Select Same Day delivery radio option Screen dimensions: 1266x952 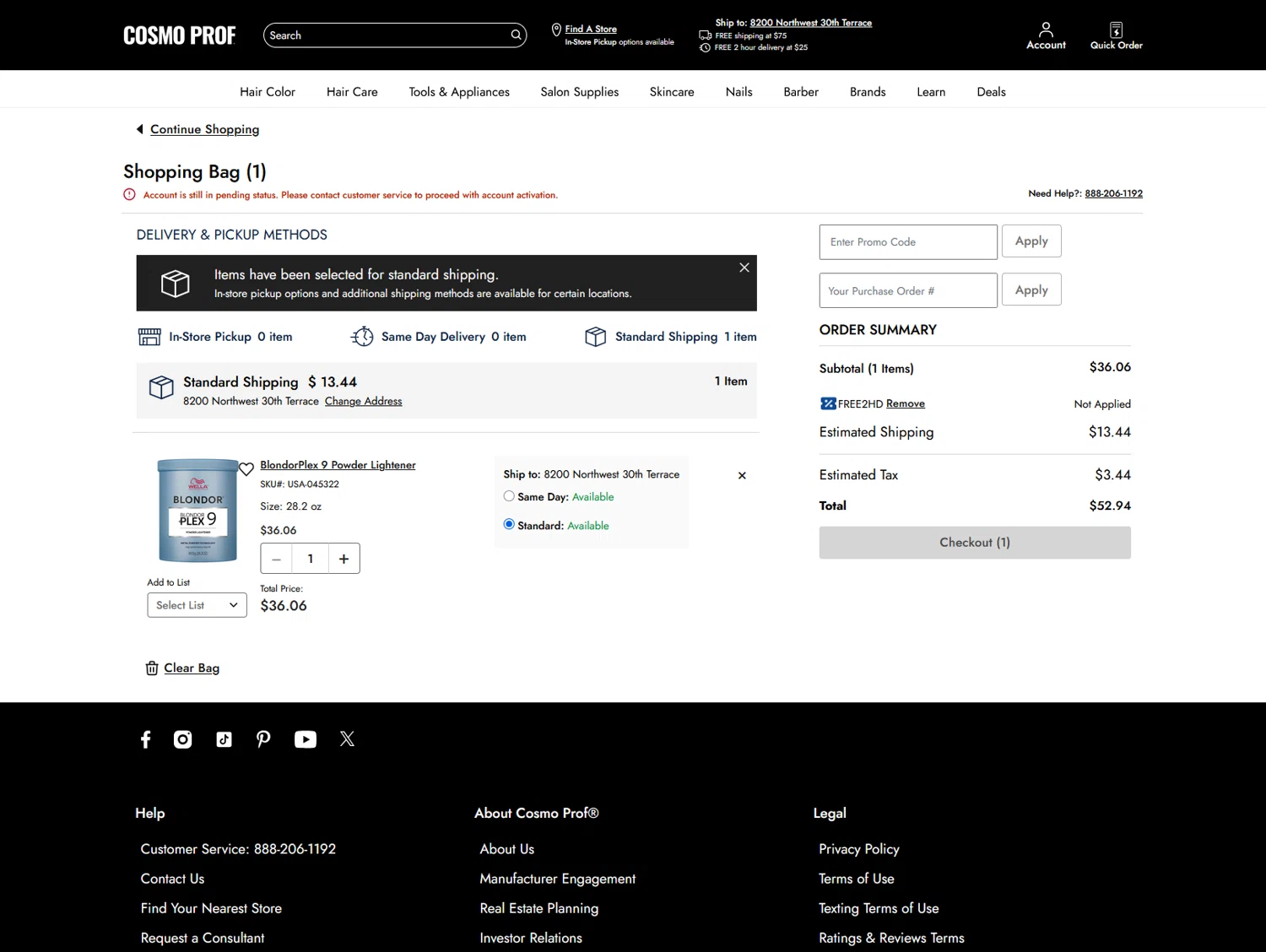click(509, 496)
